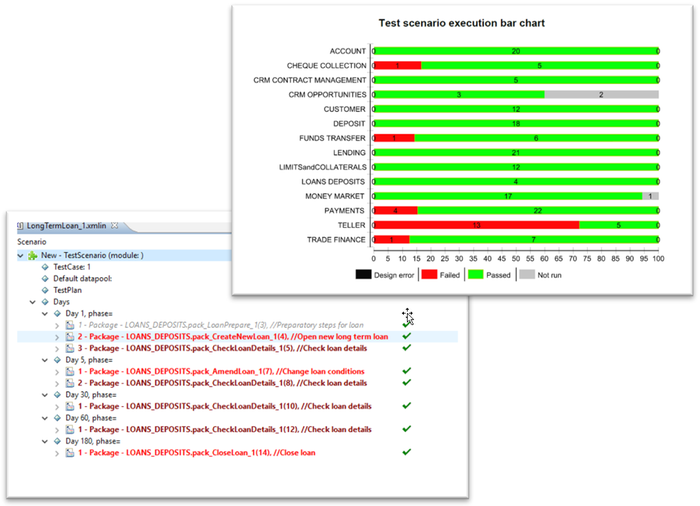Expand the pack_CheckLoanDetails_1(10) package row
The height and width of the screenshot is (506, 700).
(56, 406)
